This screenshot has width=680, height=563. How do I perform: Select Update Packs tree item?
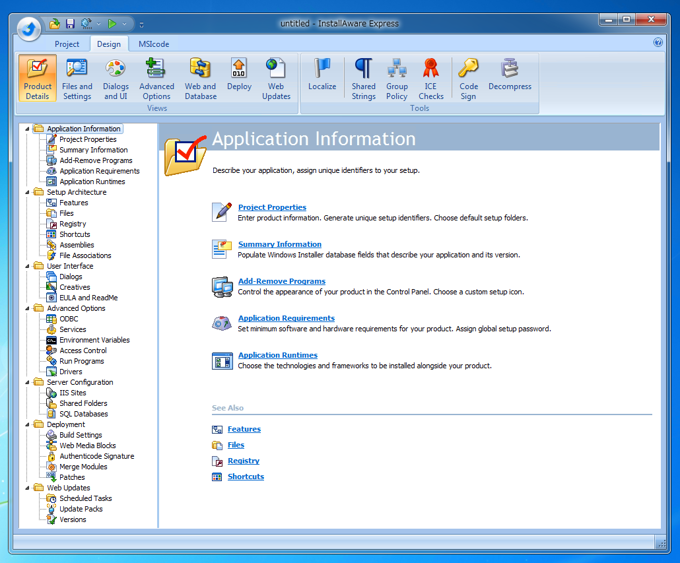[x=81, y=509]
